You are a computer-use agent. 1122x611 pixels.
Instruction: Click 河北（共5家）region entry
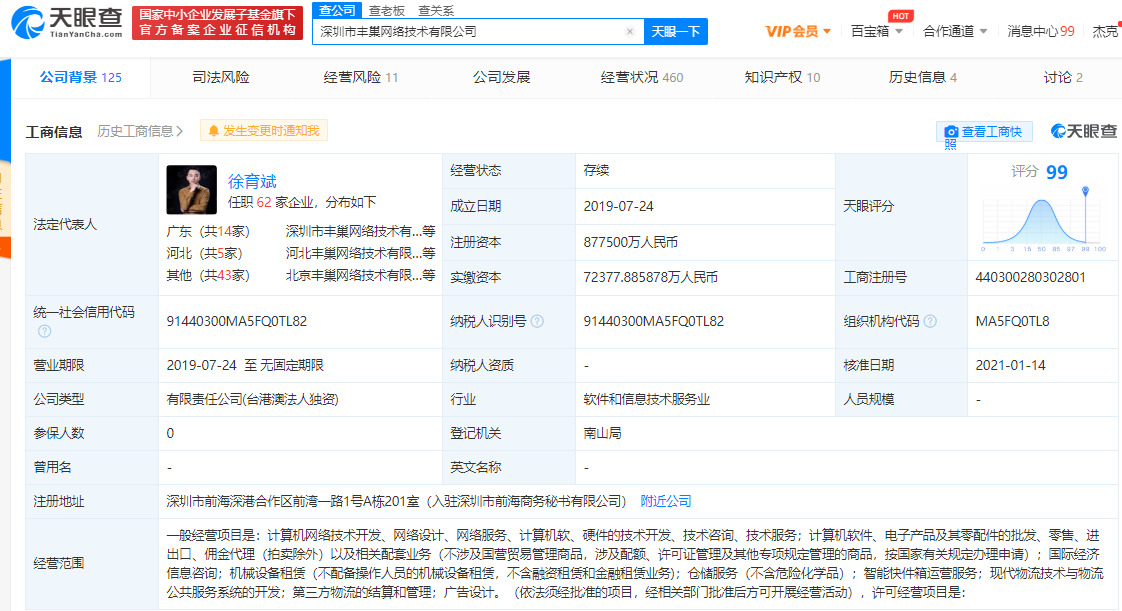pyautogui.click(x=205, y=253)
